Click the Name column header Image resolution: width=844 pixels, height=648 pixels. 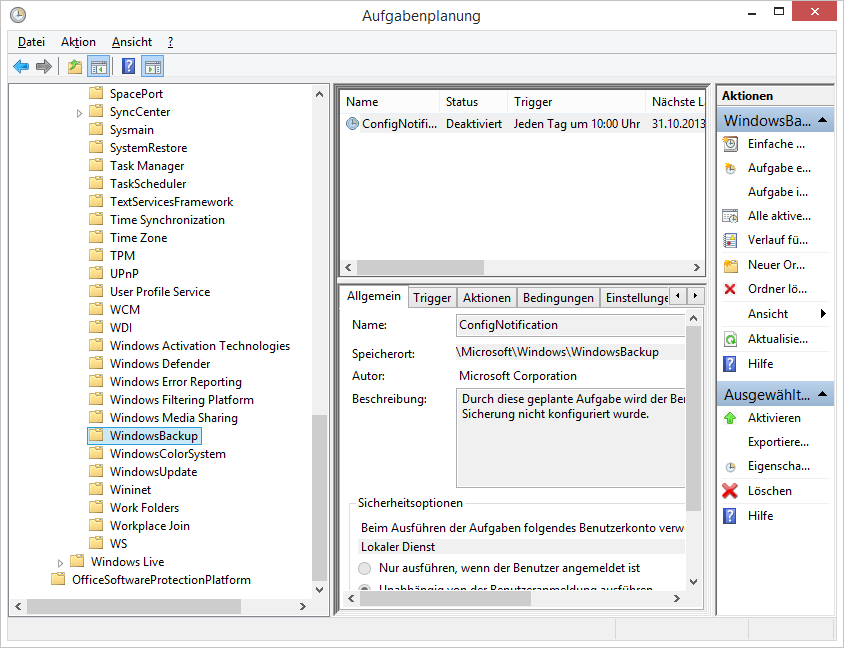[x=390, y=102]
